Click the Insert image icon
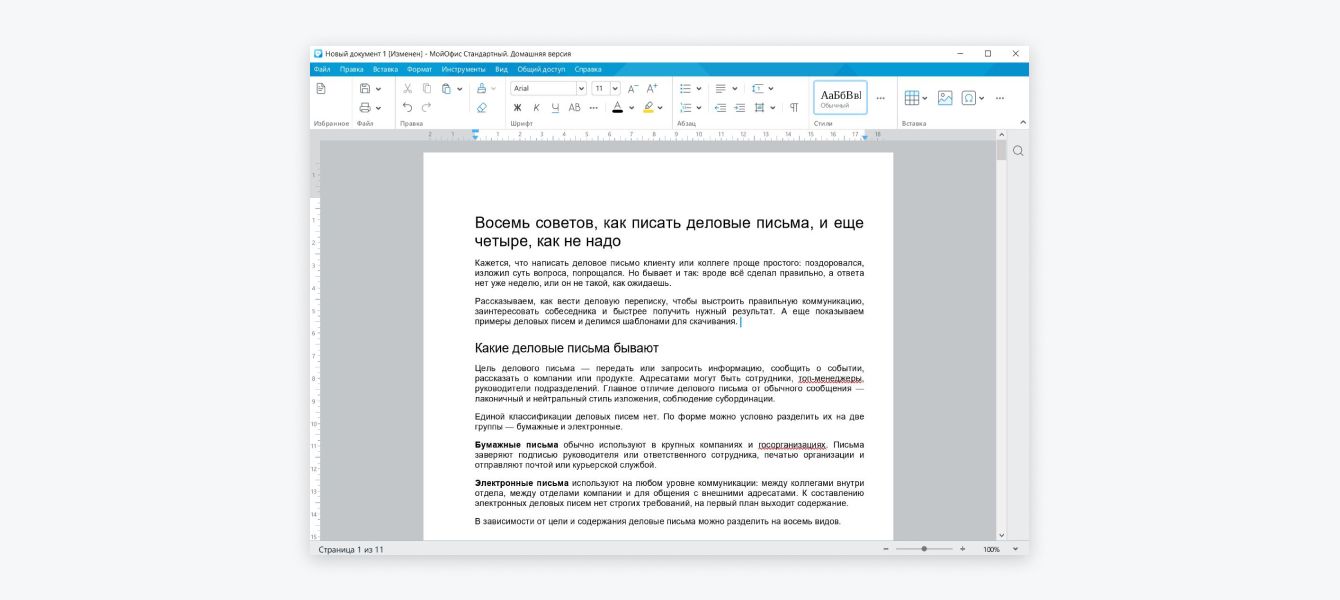1340x600 pixels. [944, 98]
